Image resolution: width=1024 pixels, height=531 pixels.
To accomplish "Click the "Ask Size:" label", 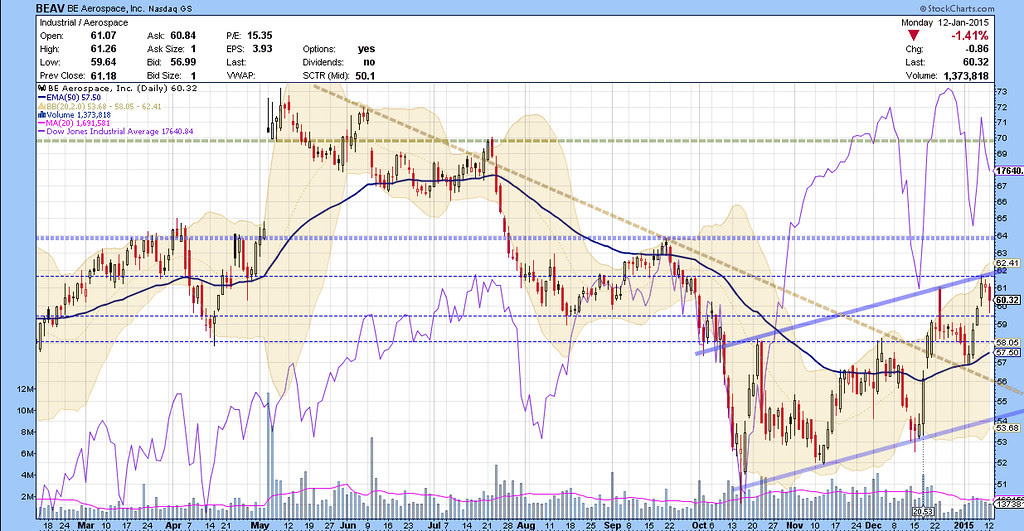I will point(165,49).
